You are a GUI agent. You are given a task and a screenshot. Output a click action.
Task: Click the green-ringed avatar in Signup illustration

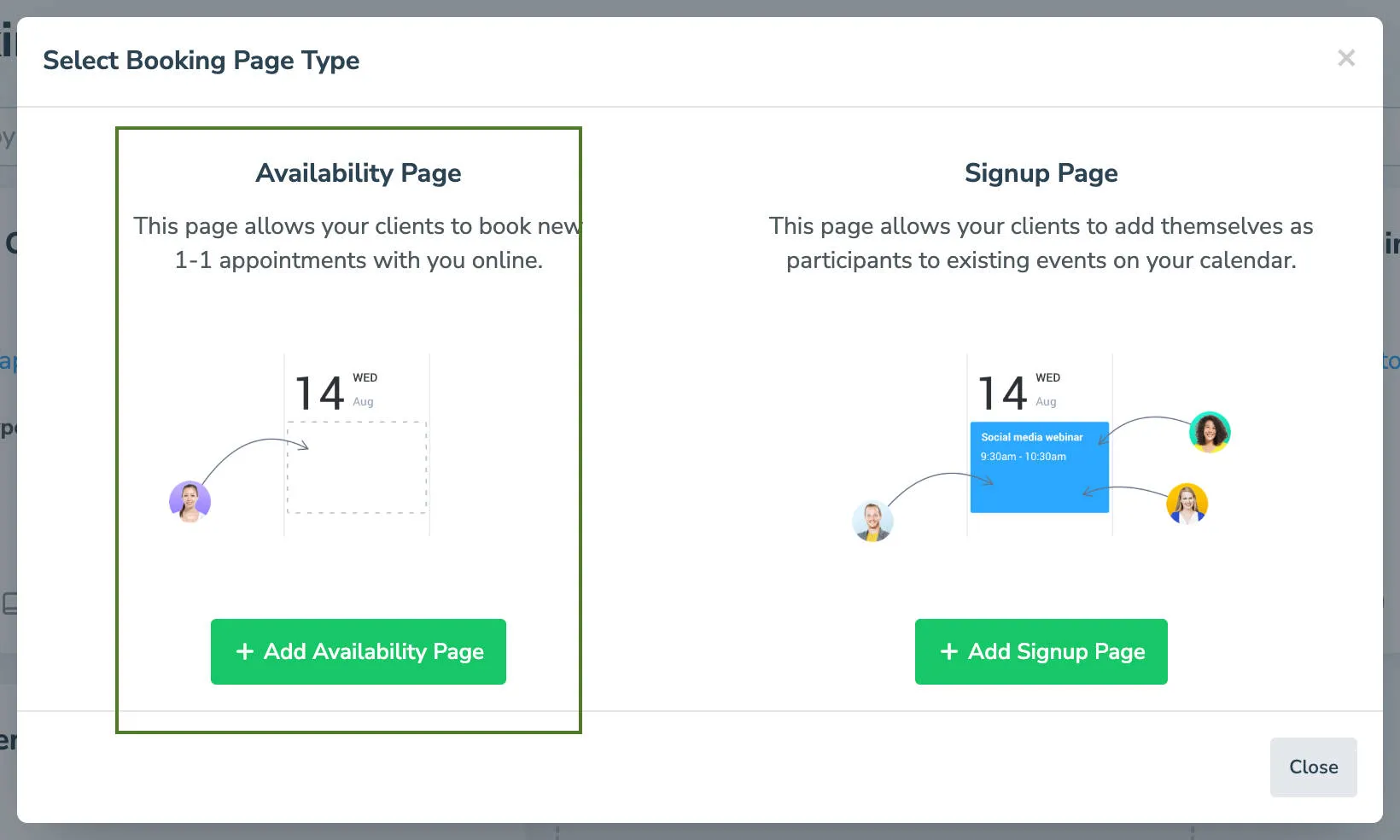1210,433
